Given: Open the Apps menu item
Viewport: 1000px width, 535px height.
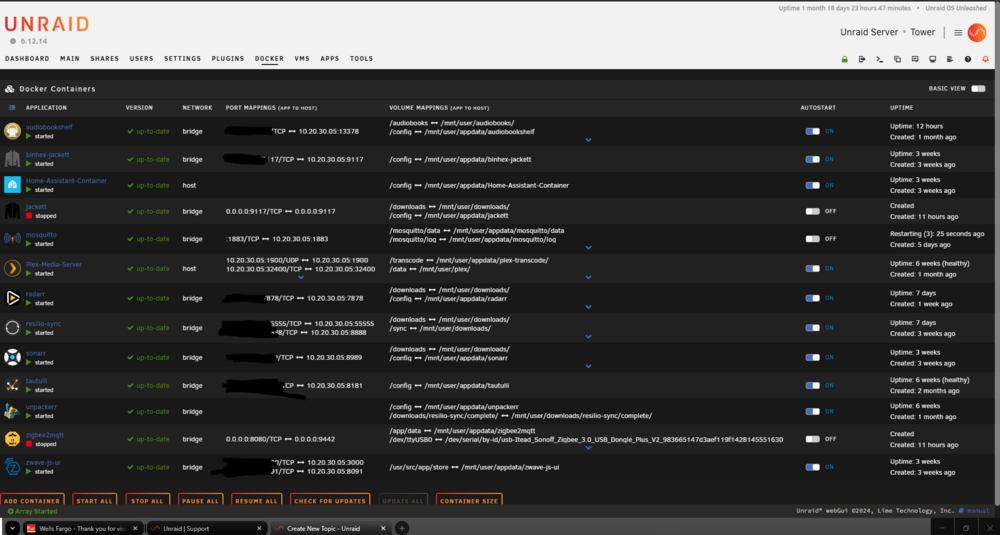Looking at the screenshot, I should [x=330, y=59].
